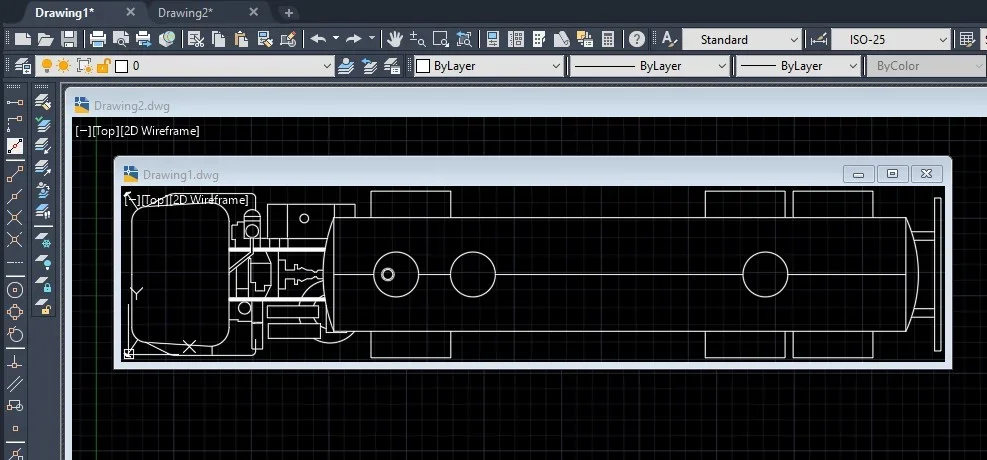Click the white swatch in color control

[424, 66]
